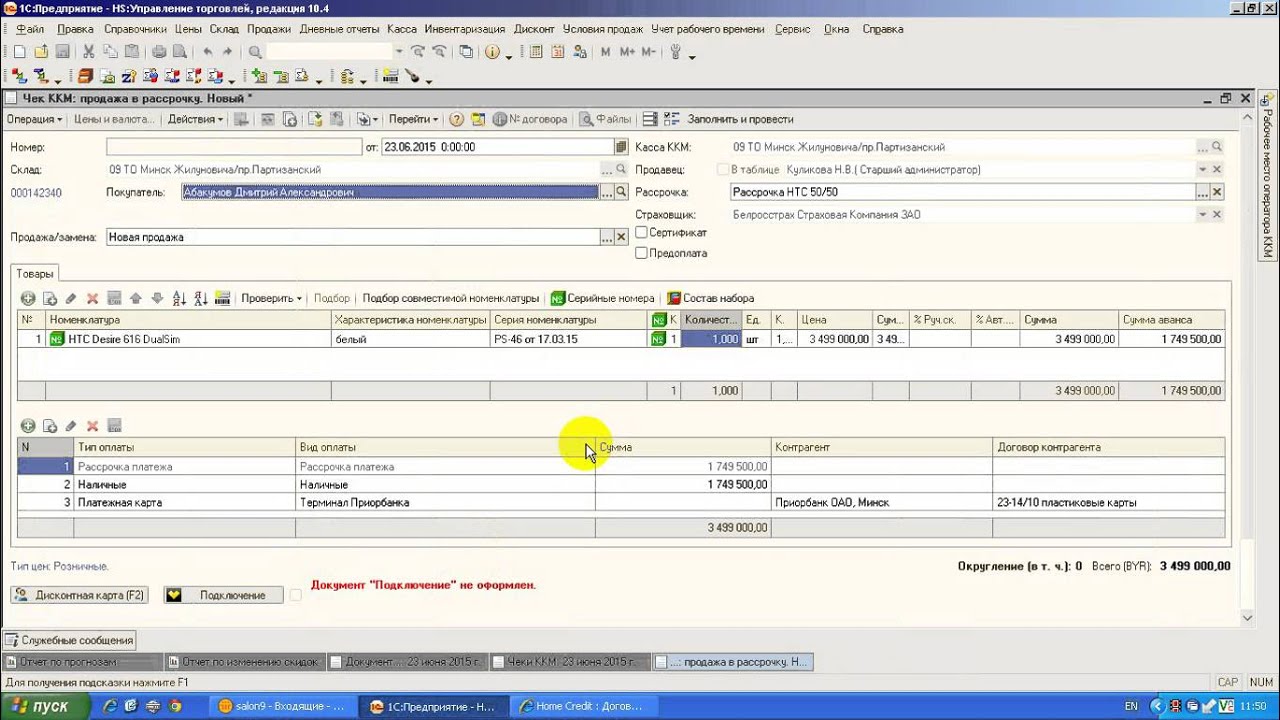Expand the Проверить dropdown

point(271,298)
